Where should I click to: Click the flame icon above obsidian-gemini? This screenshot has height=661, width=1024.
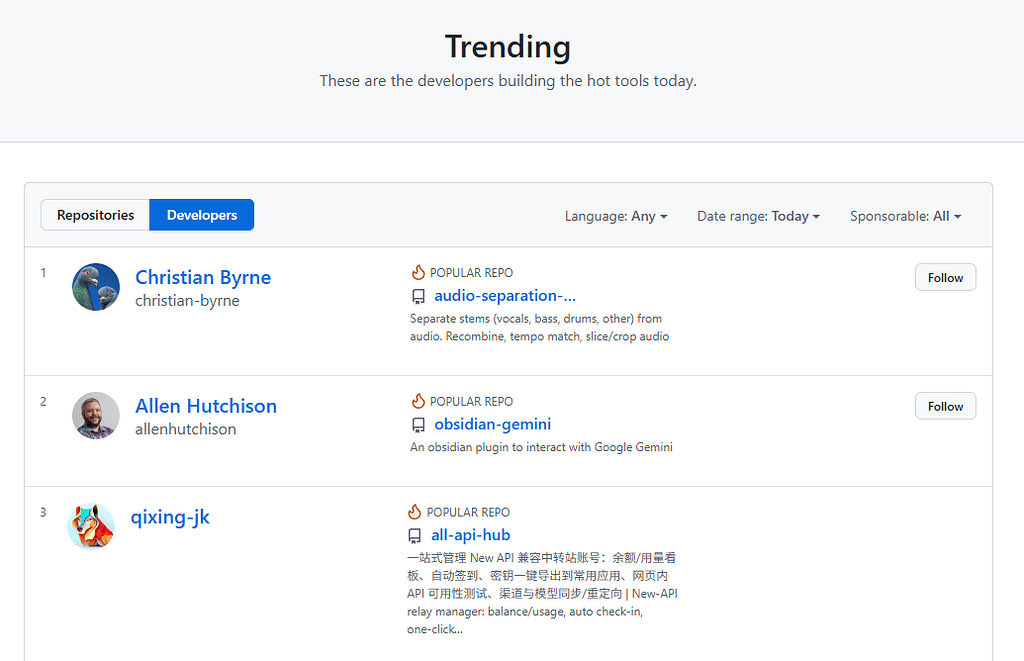[418, 401]
